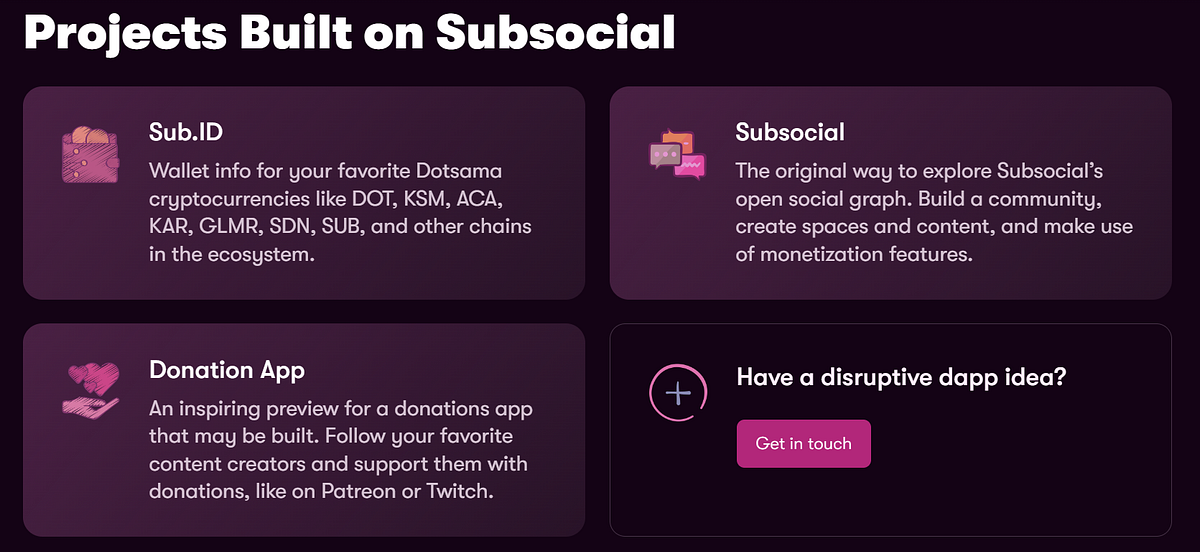
Task: Click "content creators and support them with" line in Donation App card
Action: pos(338,464)
